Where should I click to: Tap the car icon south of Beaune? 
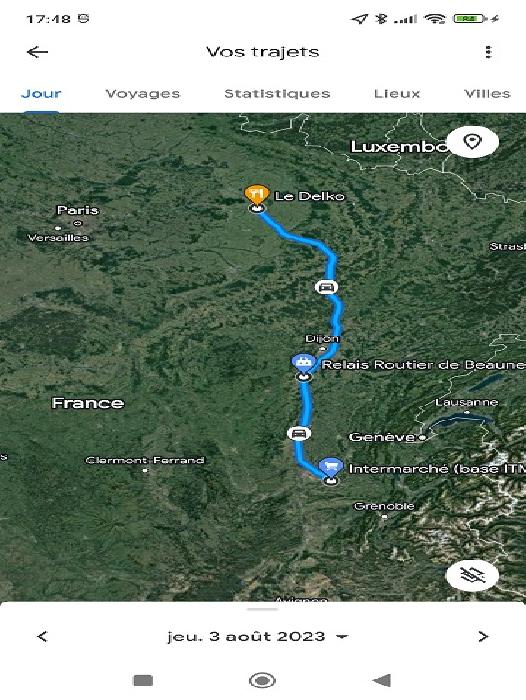pyautogui.click(x=299, y=433)
